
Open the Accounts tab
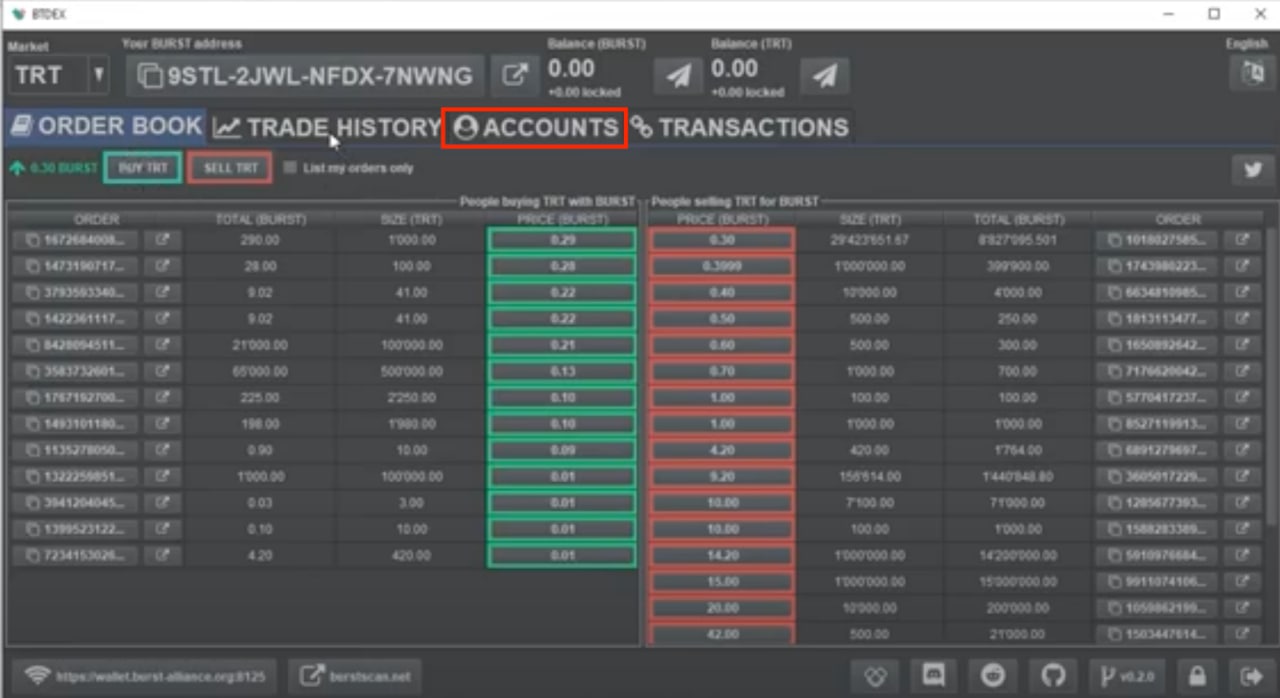pos(535,128)
